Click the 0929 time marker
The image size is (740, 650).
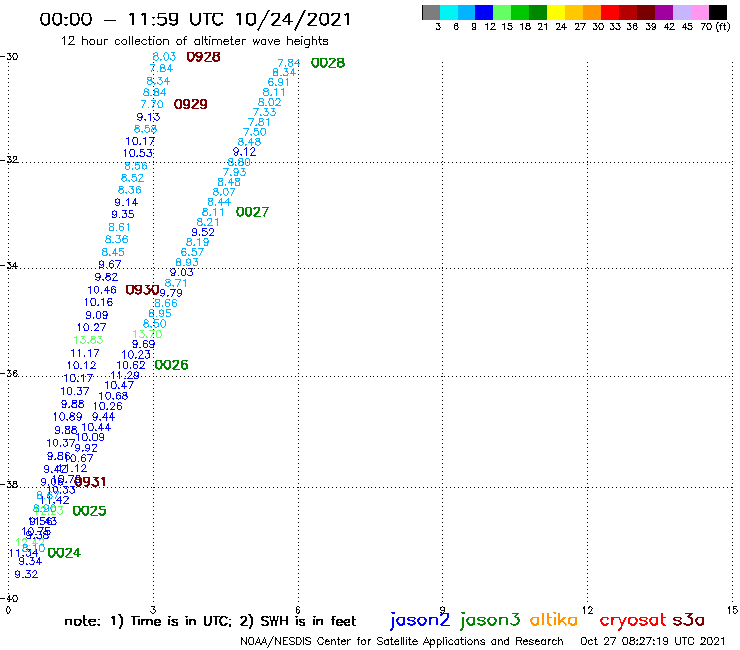(x=191, y=104)
